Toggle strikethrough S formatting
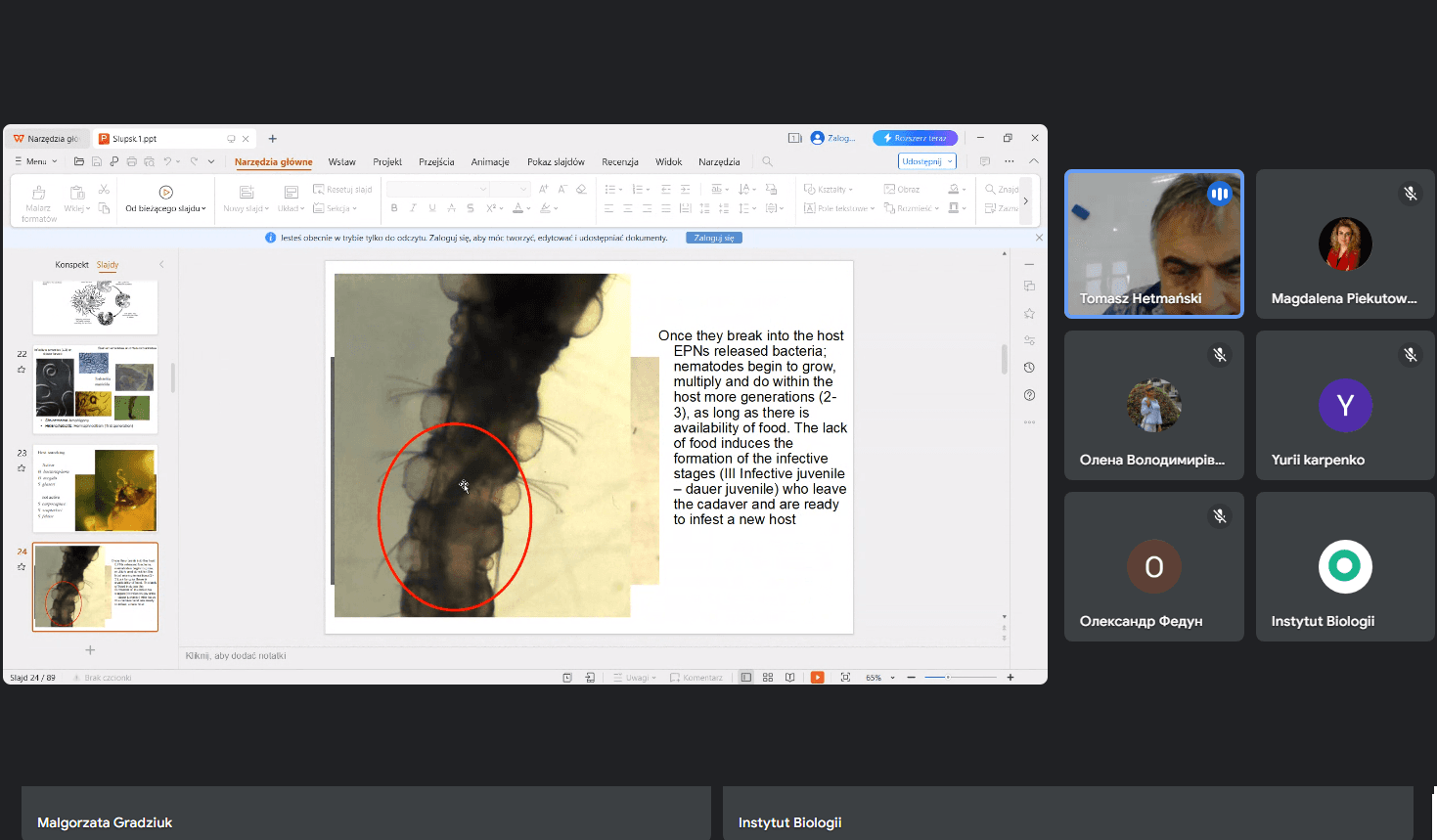Viewport: 1437px width, 840px height. pyautogui.click(x=471, y=208)
